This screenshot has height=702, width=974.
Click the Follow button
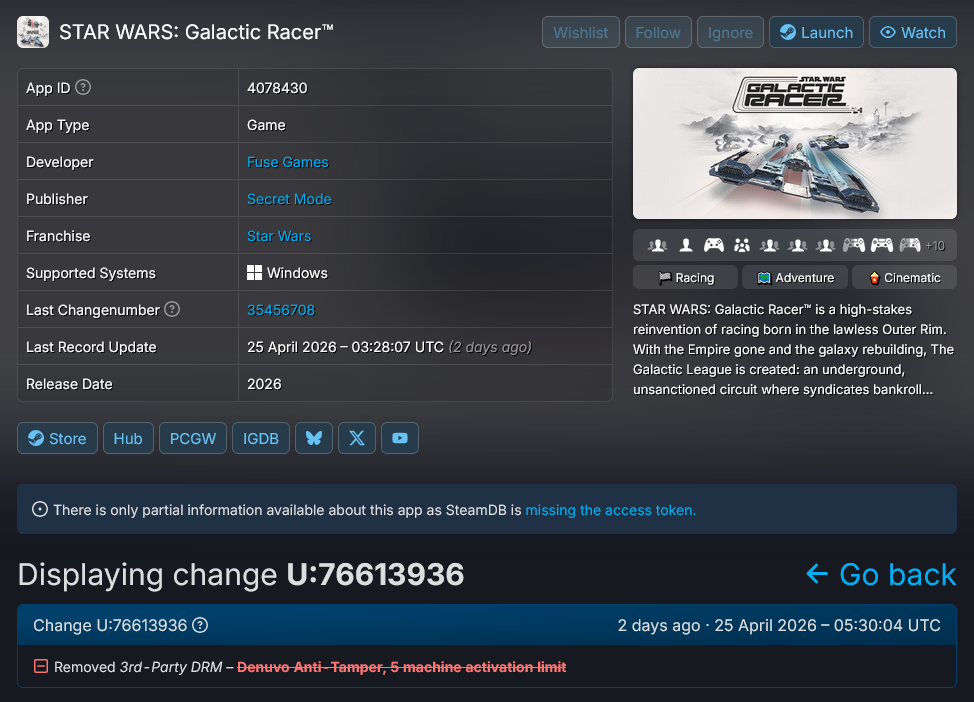(658, 32)
